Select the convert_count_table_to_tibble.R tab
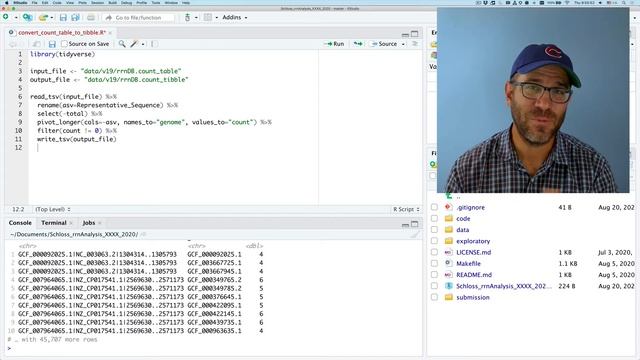 coord(62,32)
